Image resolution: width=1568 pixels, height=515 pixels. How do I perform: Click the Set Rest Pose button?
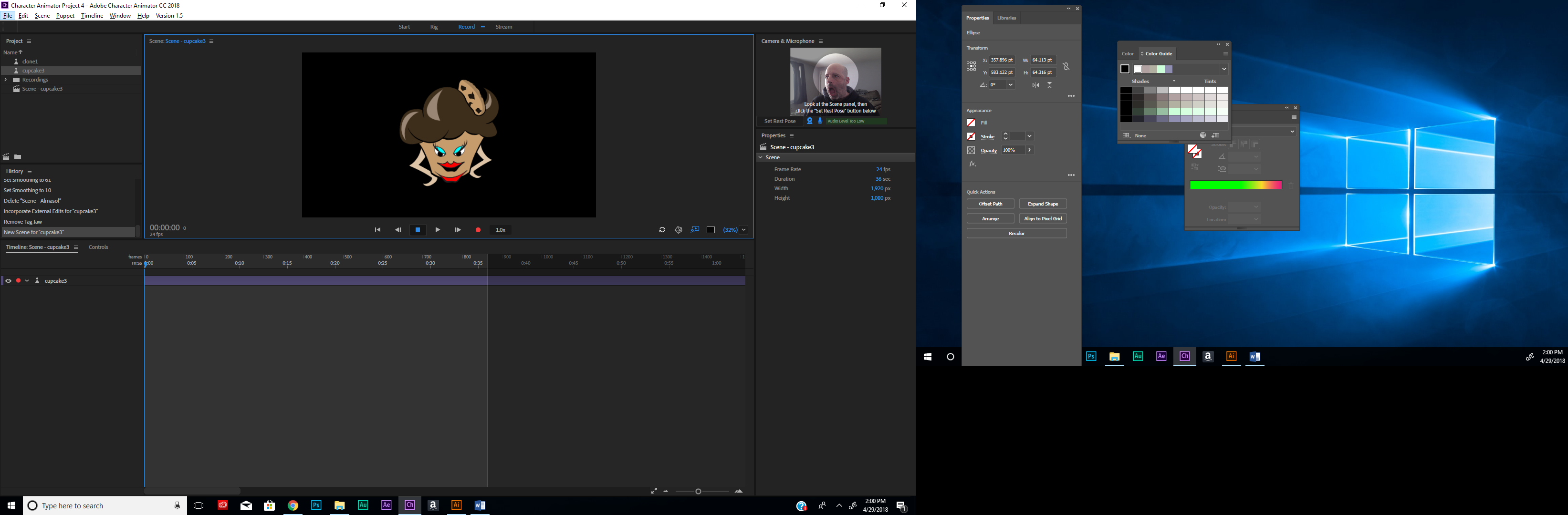(780, 121)
